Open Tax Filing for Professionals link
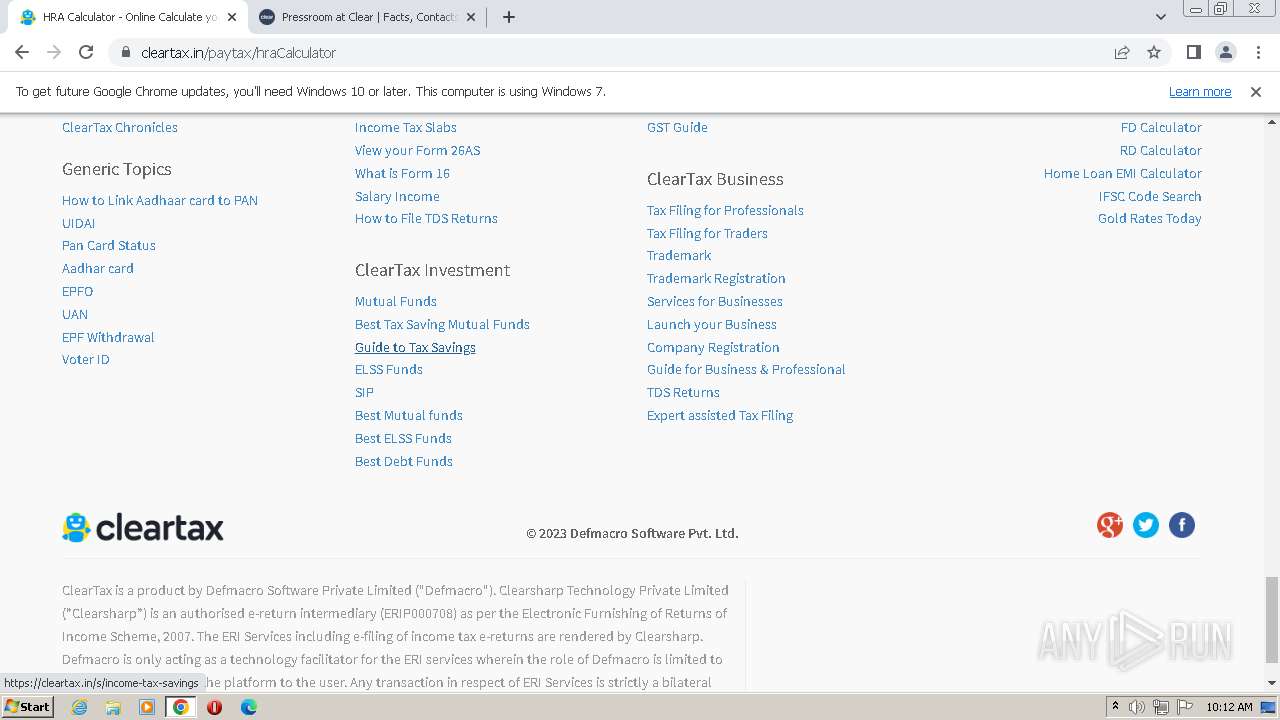The image size is (1280, 720). point(725,210)
